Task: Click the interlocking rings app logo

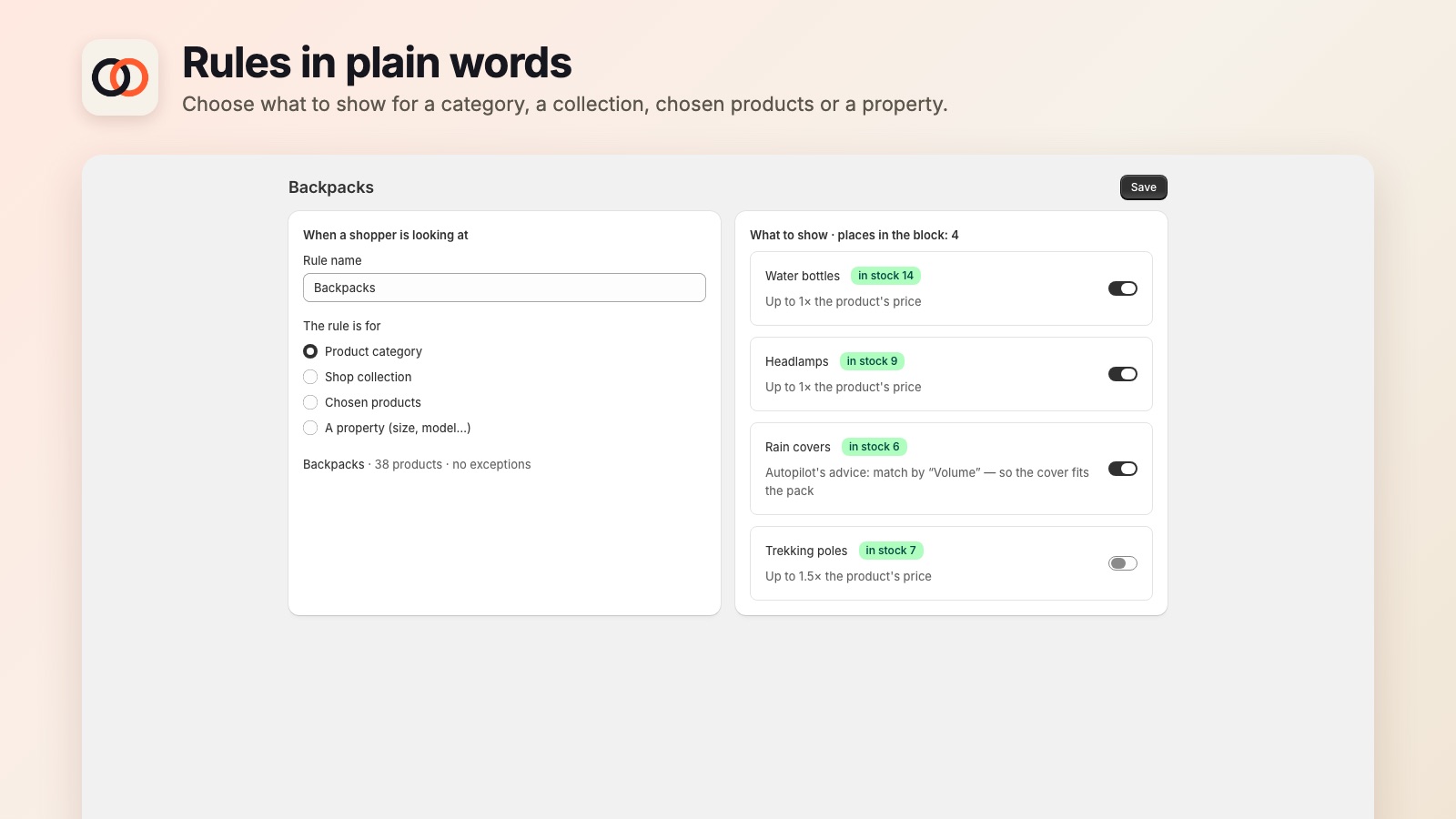Action: pos(120,77)
